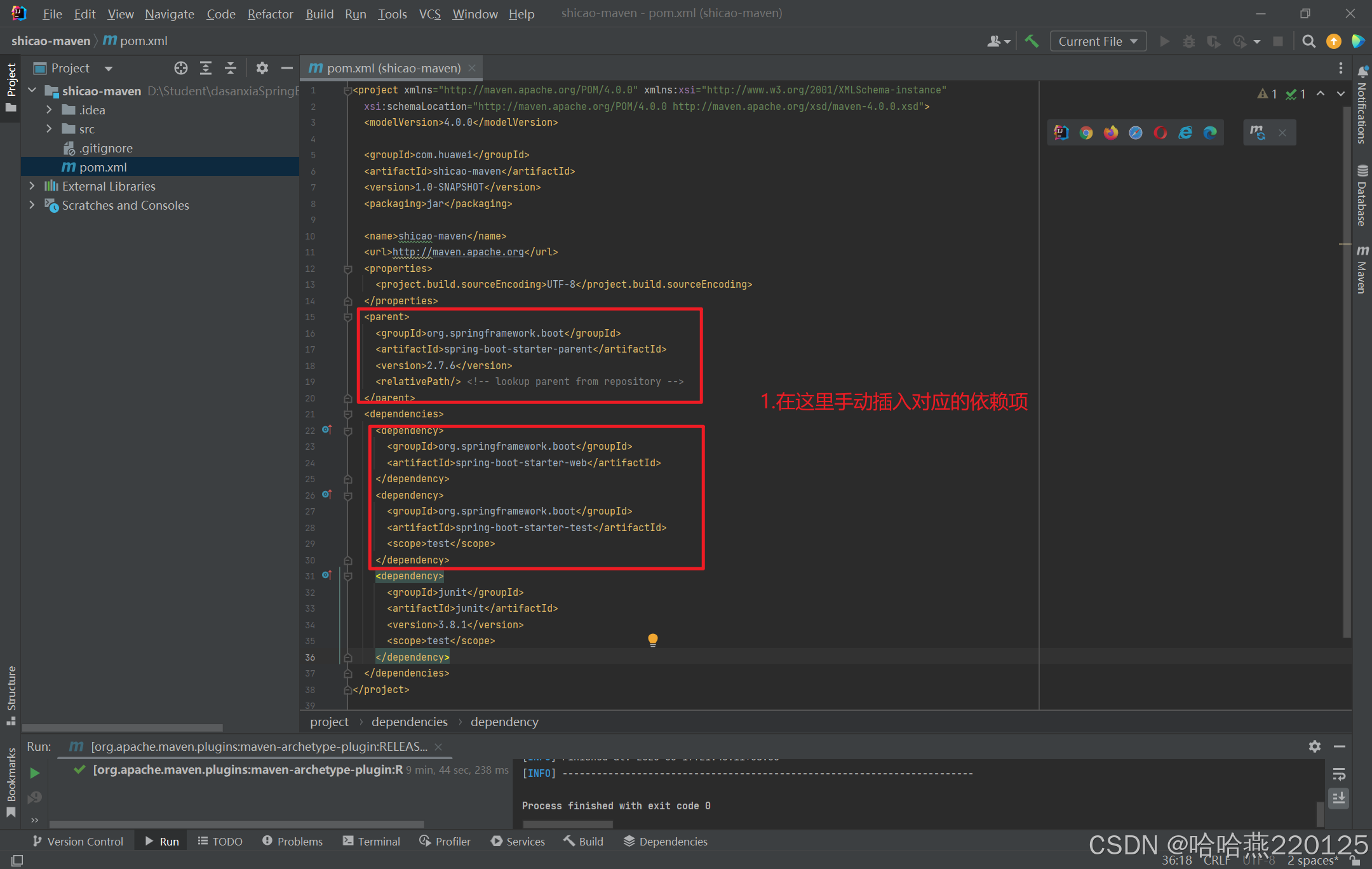This screenshot has width=1372, height=869.
Task: Toggle scroll to end in Run console
Action: coord(1339,798)
